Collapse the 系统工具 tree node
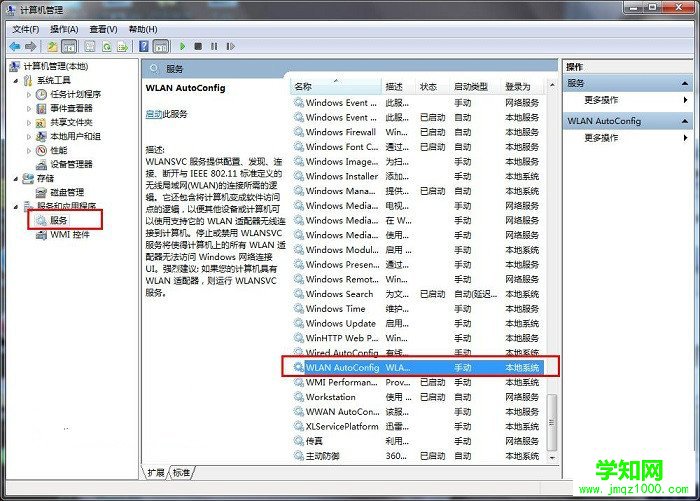This screenshot has width=700, height=501. 16,81
